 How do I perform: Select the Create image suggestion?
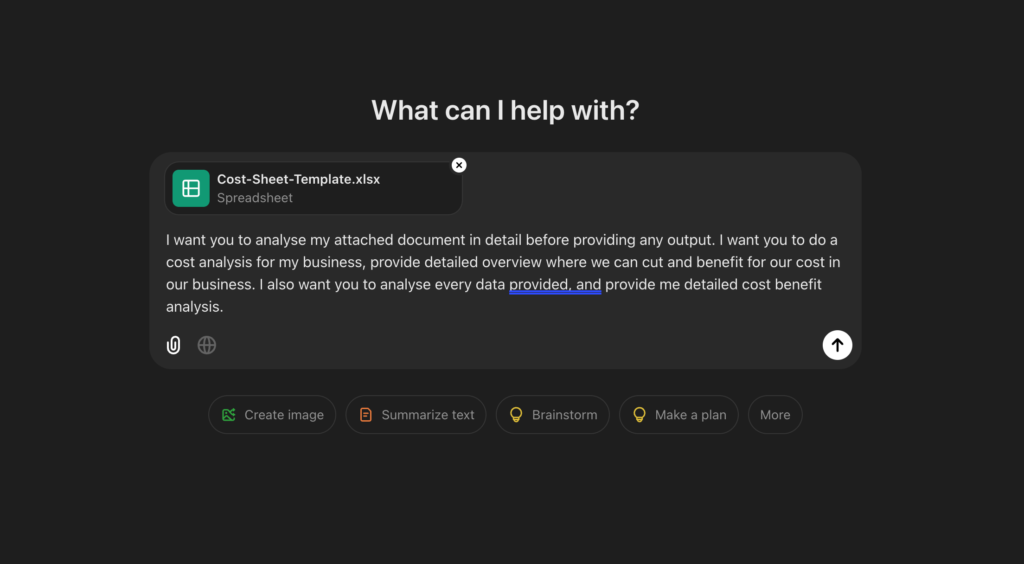[x=284, y=415]
